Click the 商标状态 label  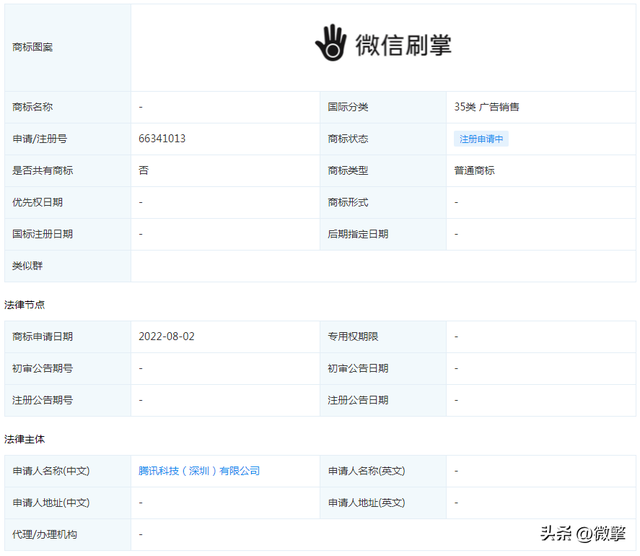coord(348,139)
